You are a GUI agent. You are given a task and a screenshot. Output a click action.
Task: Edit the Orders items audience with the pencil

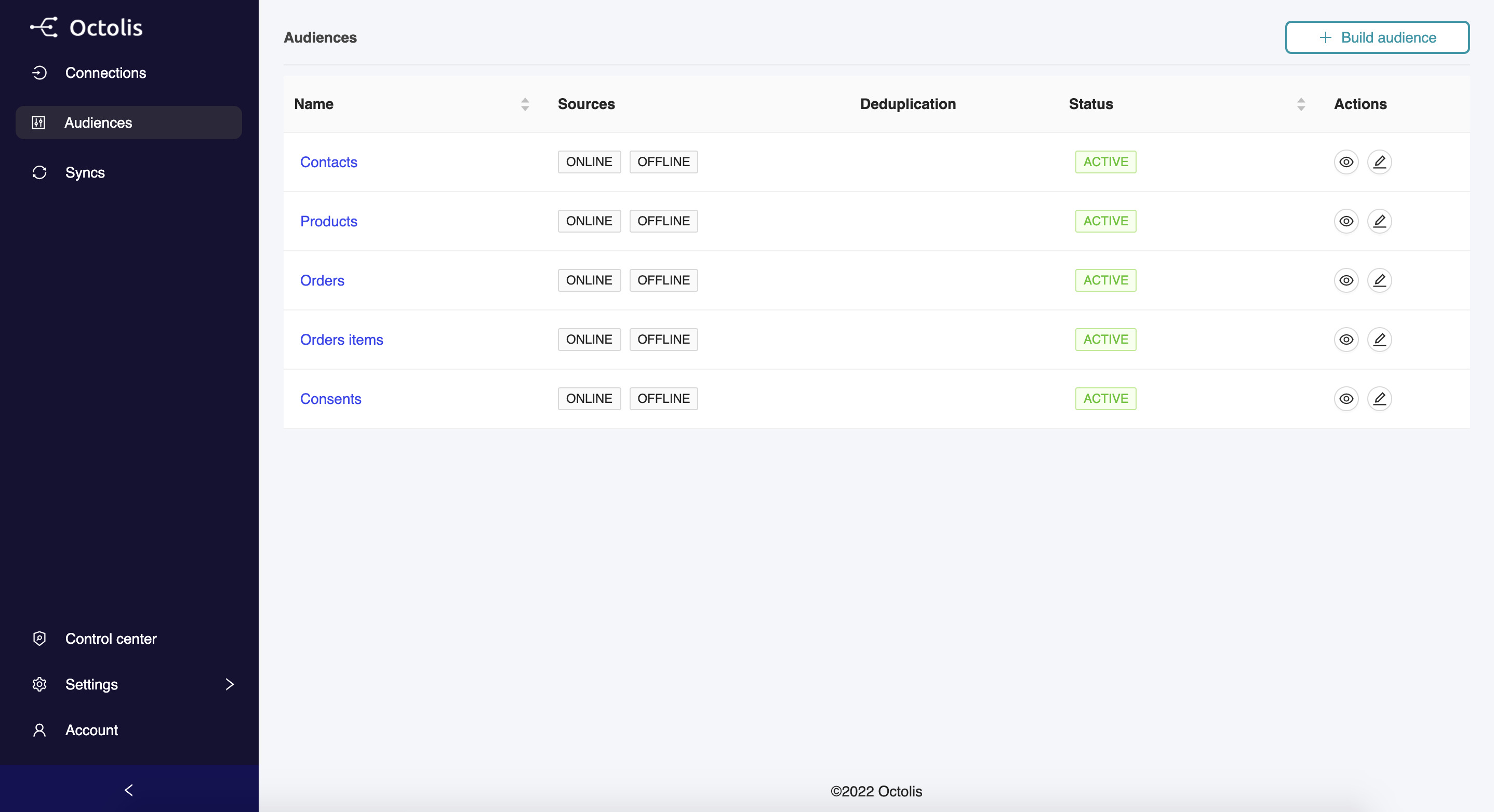click(x=1380, y=340)
